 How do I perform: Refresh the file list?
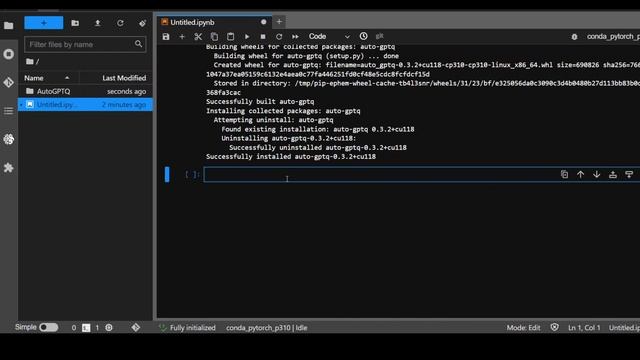click(x=120, y=23)
